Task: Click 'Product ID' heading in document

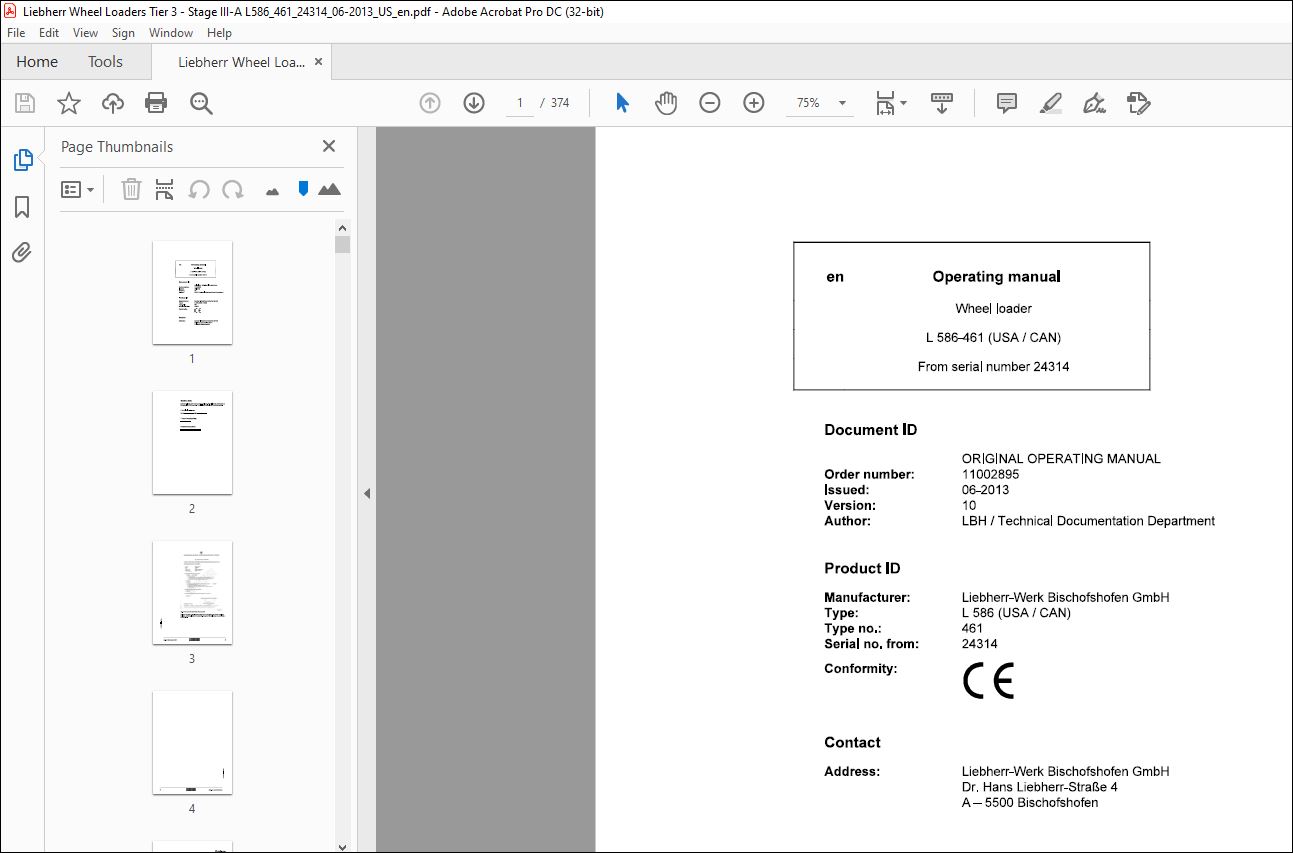Action: 862,568
